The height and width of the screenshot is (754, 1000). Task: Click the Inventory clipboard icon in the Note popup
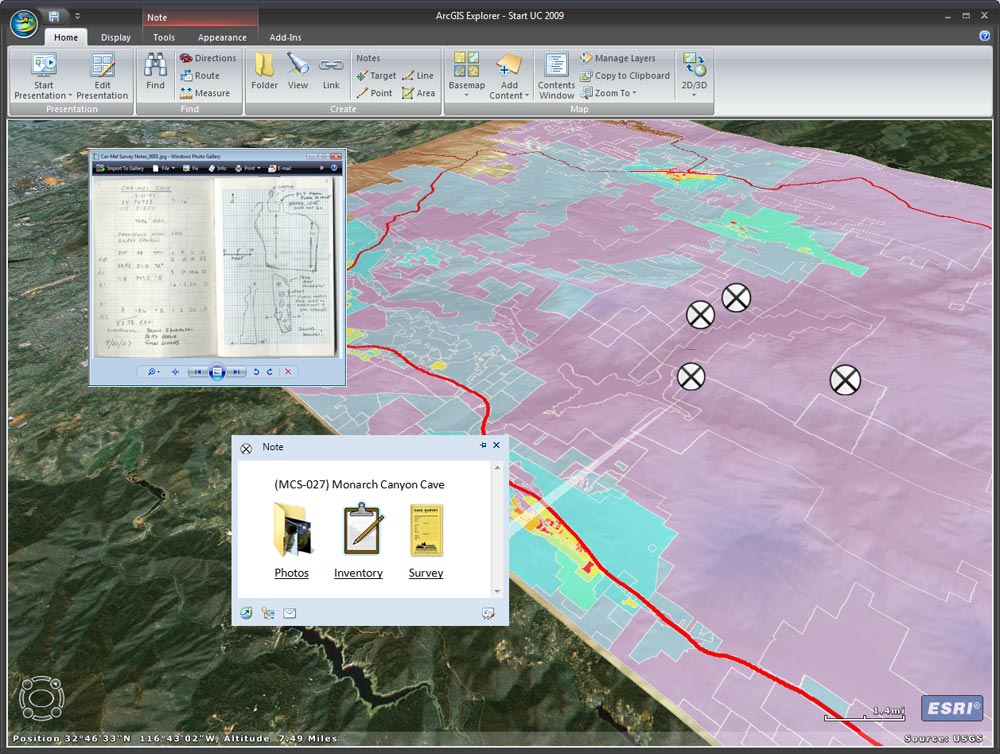362,529
